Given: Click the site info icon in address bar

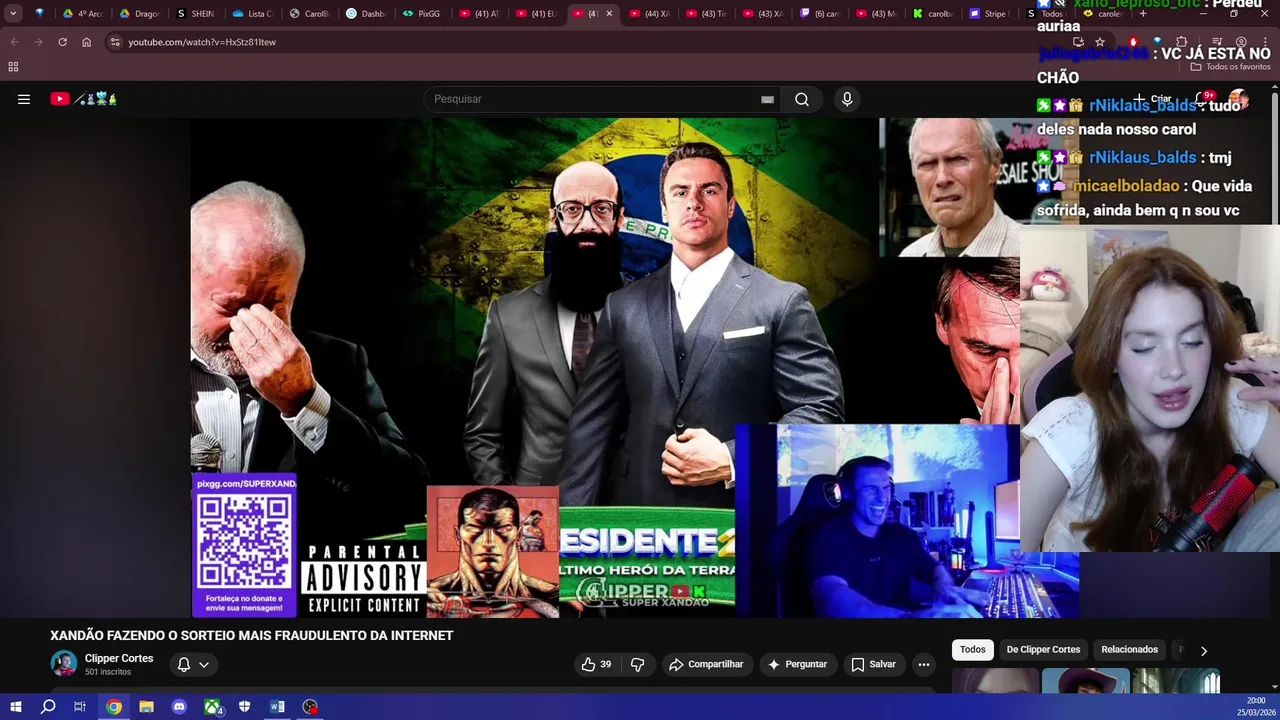Looking at the screenshot, I should tap(115, 42).
